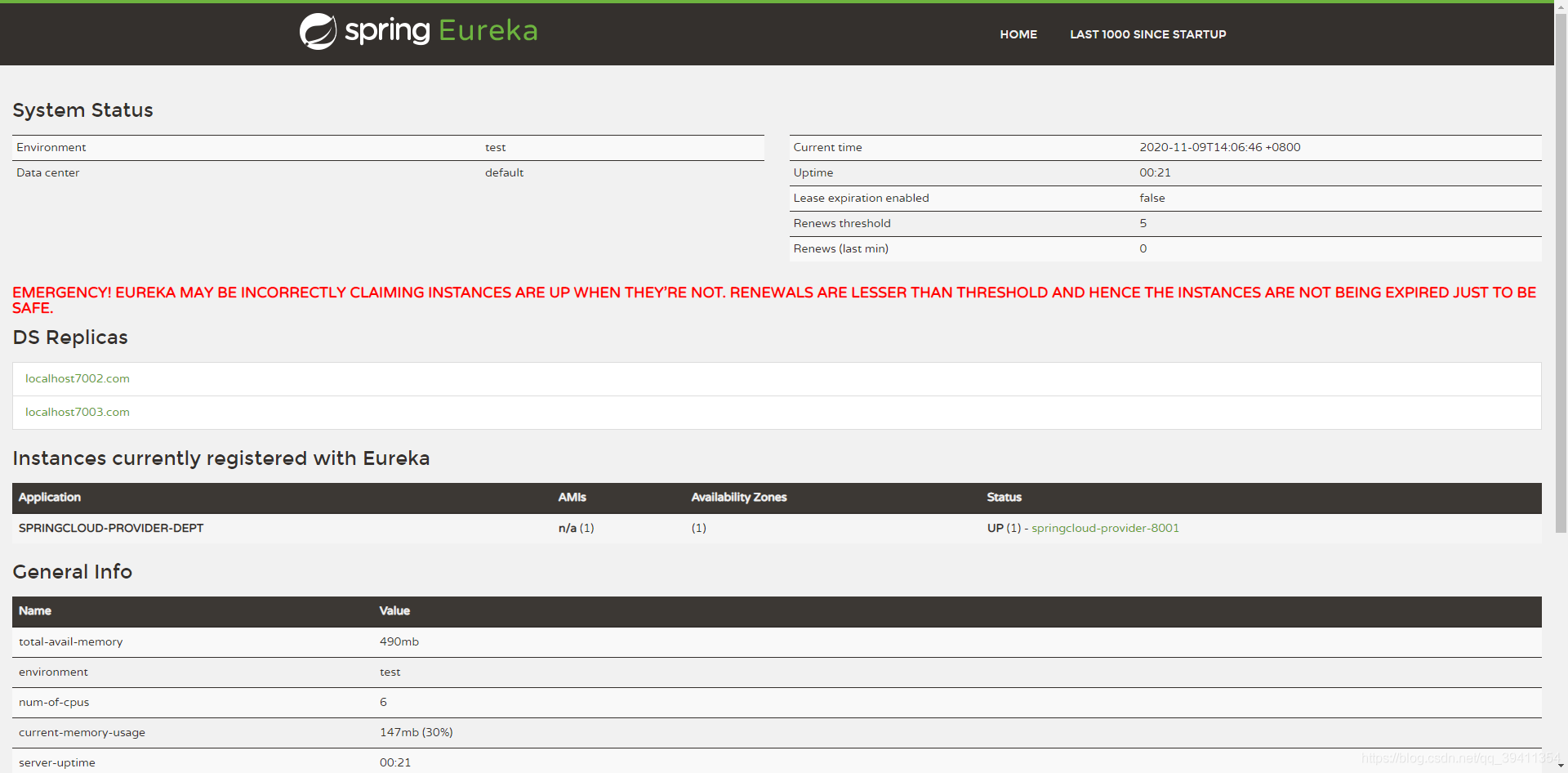Select the Renews threshold value 5

point(1143,224)
